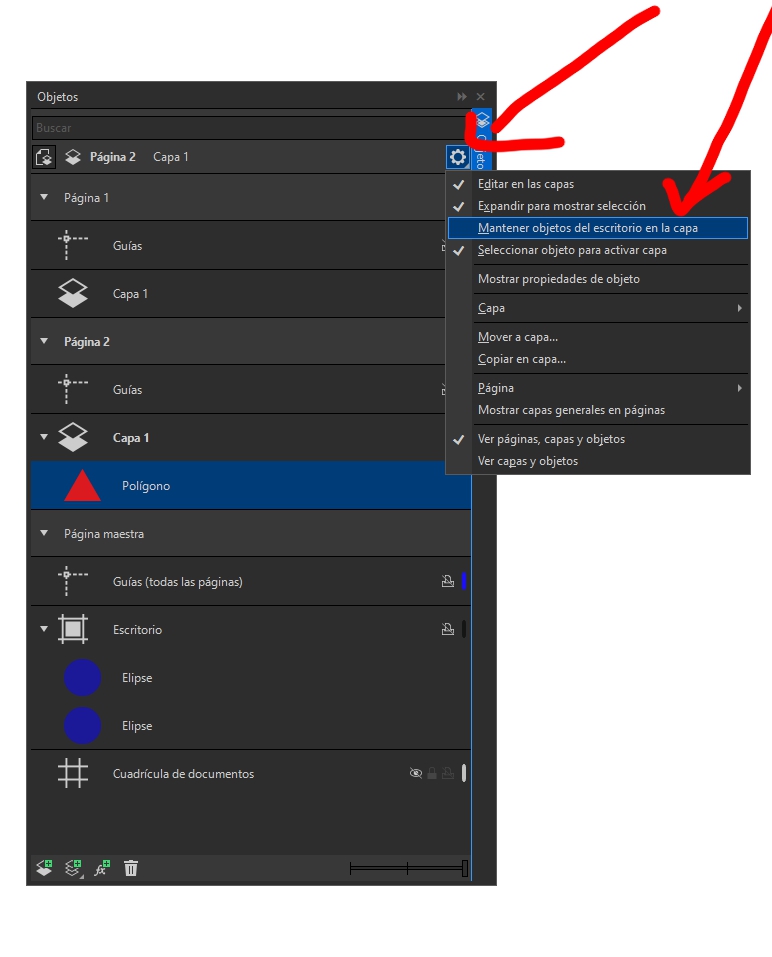This screenshot has height=957, width=772.
Task: Uncheck Editar en las capas option
Action: 525,184
